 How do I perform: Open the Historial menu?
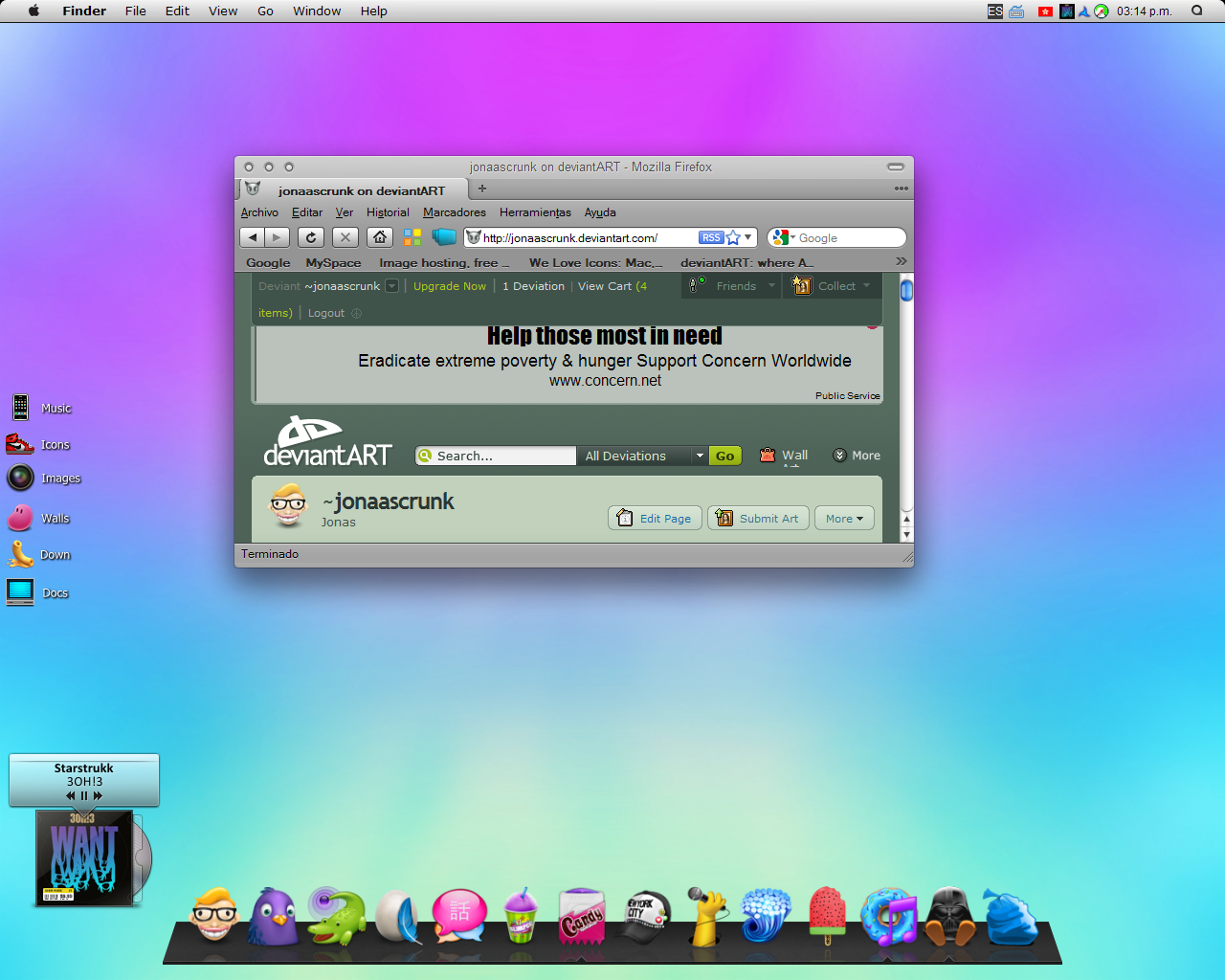pyautogui.click(x=388, y=212)
